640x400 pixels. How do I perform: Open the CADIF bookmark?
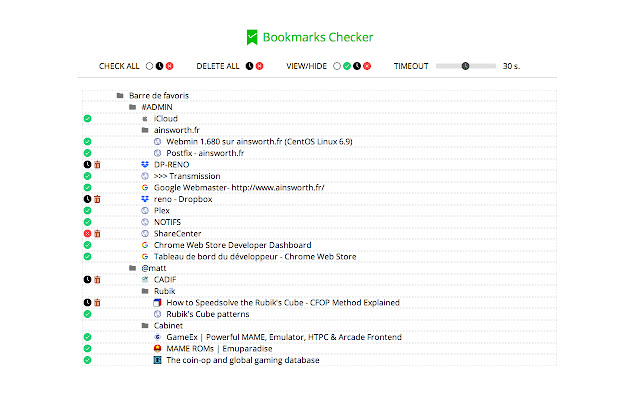[x=165, y=280]
